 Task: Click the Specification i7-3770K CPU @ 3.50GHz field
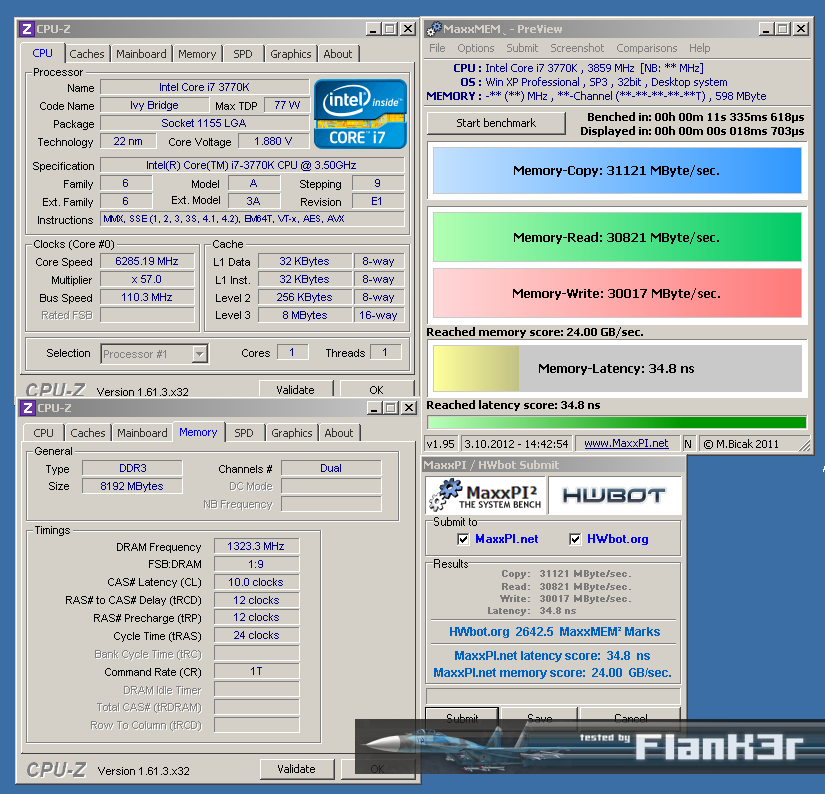[251, 165]
